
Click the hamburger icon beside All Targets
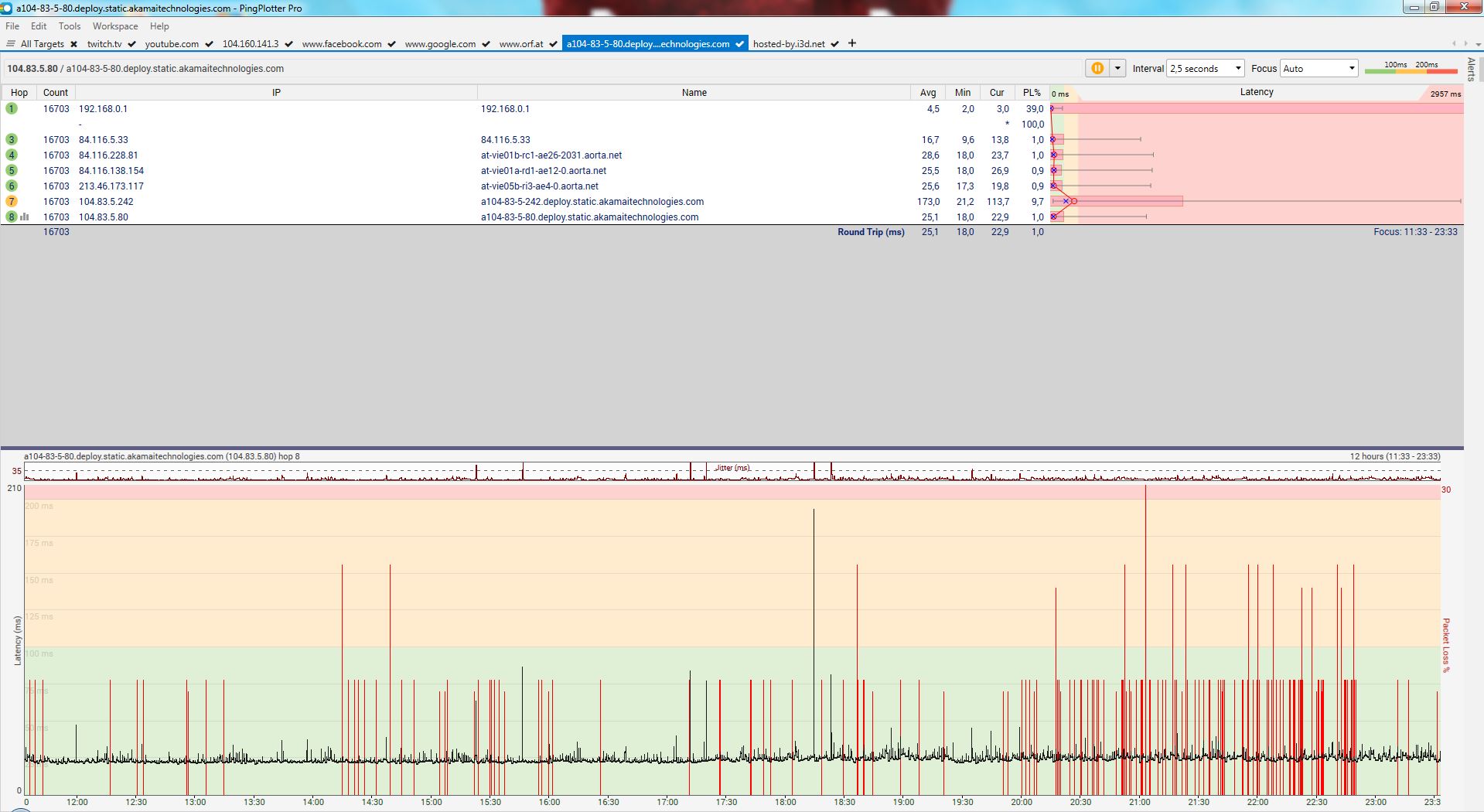11,44
